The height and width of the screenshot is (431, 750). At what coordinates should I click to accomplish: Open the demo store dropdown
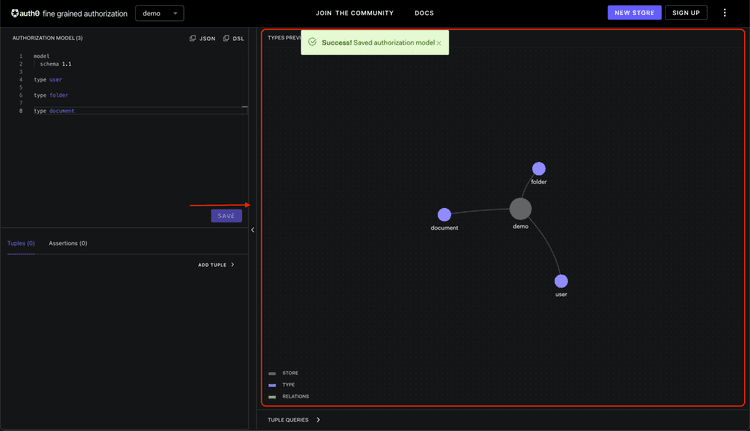pyautogui.click(x=159, y=13)
